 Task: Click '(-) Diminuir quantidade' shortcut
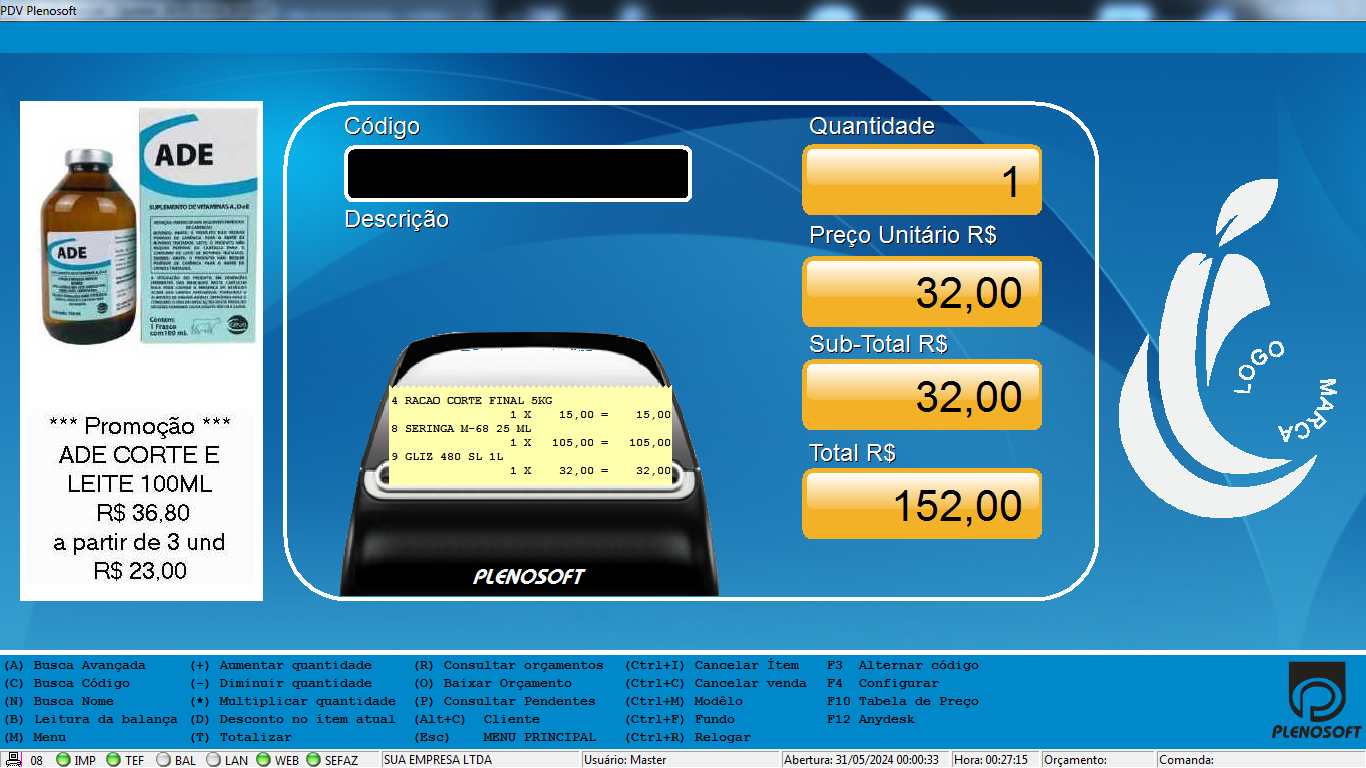tap(281, 683)
